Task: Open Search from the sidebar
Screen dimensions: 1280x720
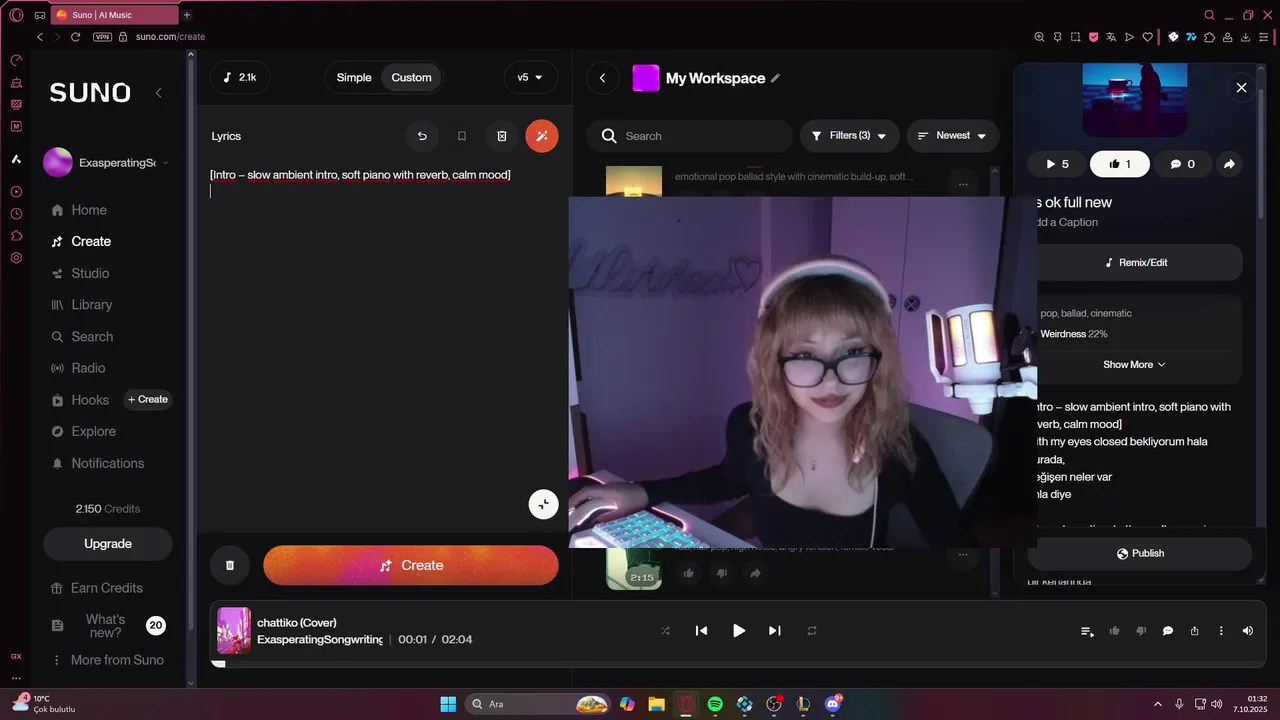Action: (x=82, y=337)
